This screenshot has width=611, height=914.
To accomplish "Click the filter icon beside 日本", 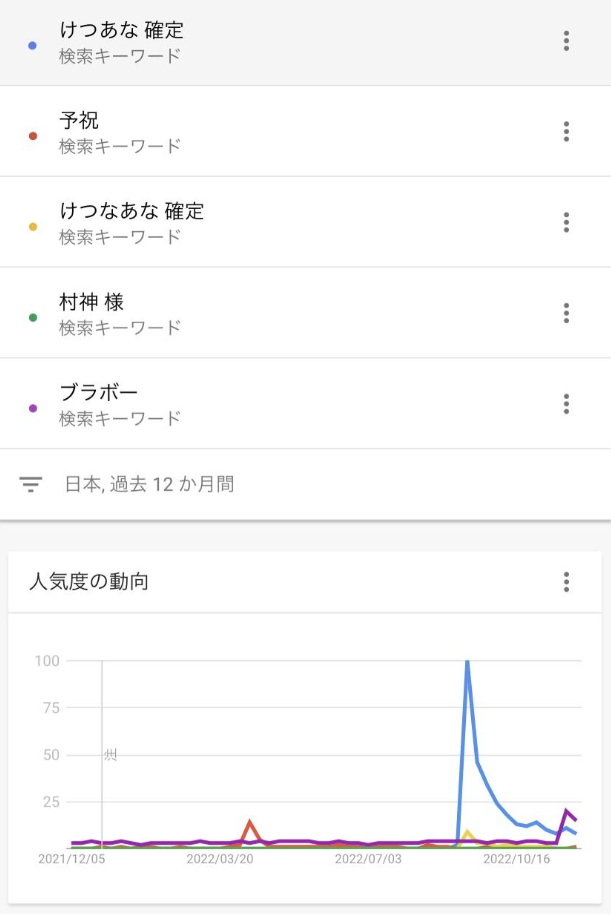I will 30,484.
